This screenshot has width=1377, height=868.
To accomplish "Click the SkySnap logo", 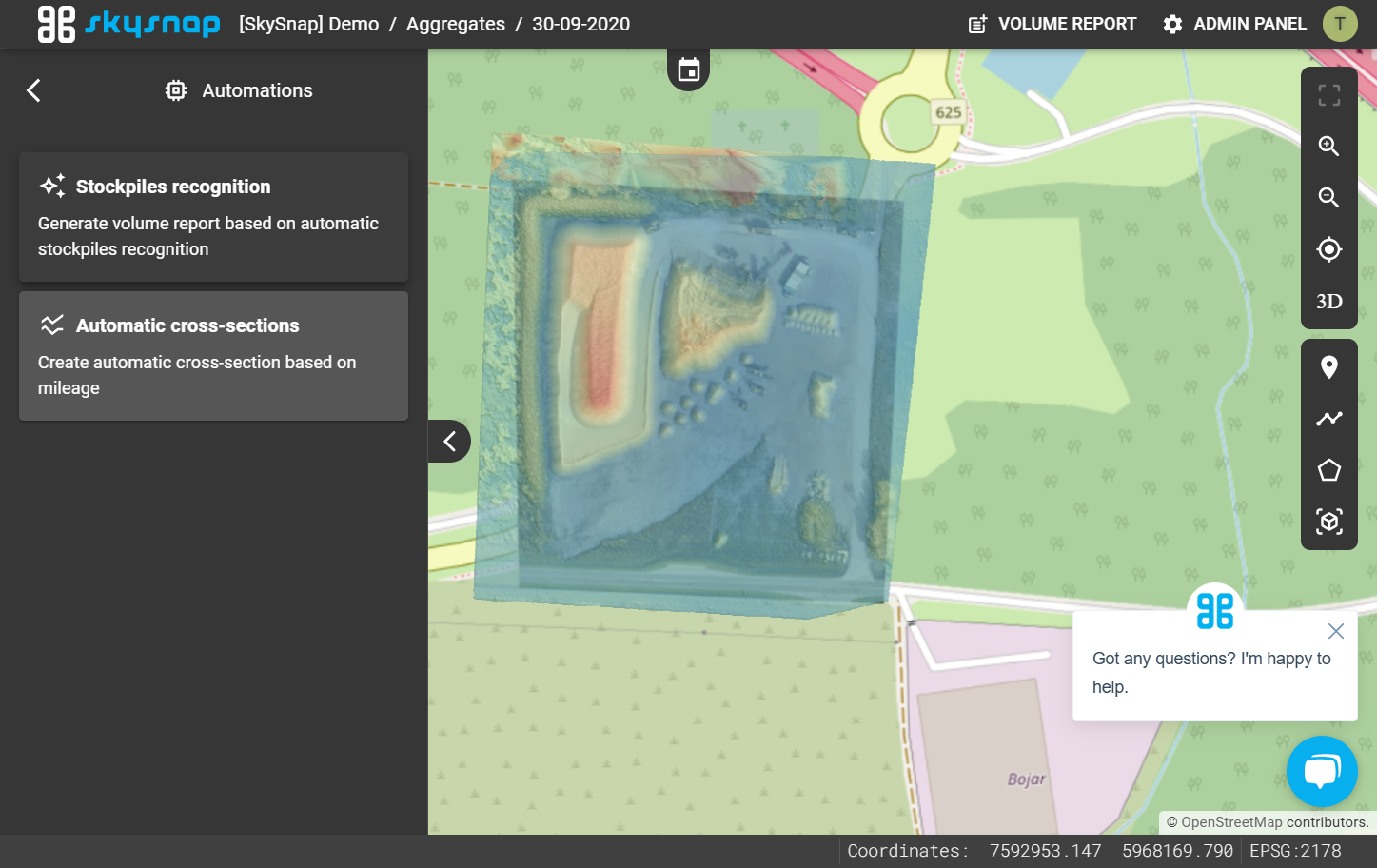I will 128,24.
